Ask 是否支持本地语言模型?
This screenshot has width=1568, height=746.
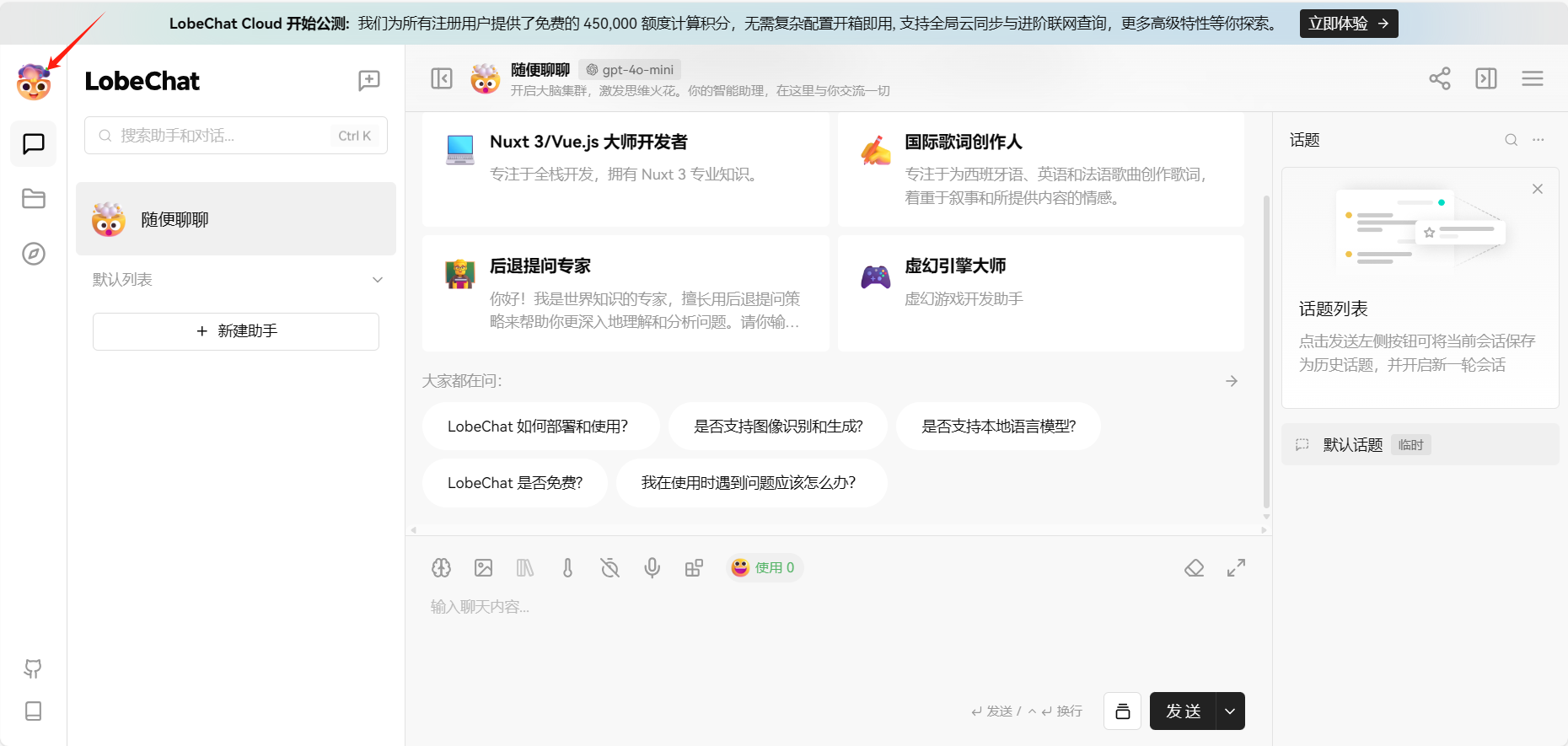click(999, 427)
